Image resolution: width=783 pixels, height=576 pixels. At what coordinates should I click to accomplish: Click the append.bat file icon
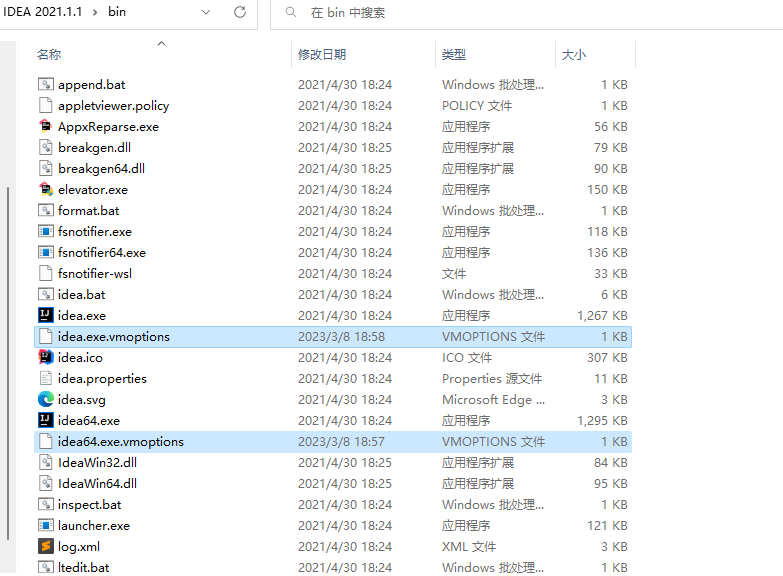coord(45,84)
